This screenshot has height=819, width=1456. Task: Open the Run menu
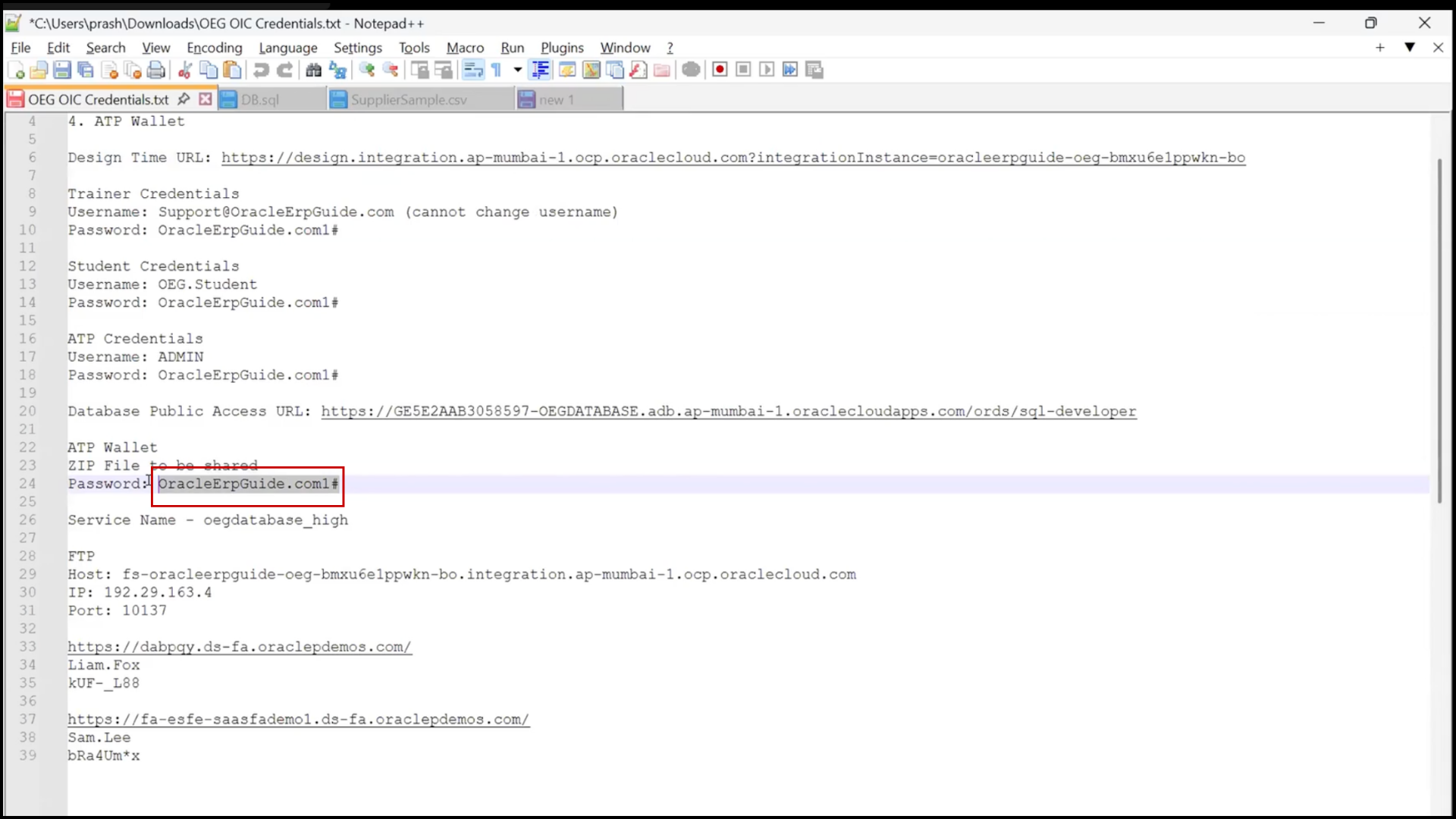513,48
